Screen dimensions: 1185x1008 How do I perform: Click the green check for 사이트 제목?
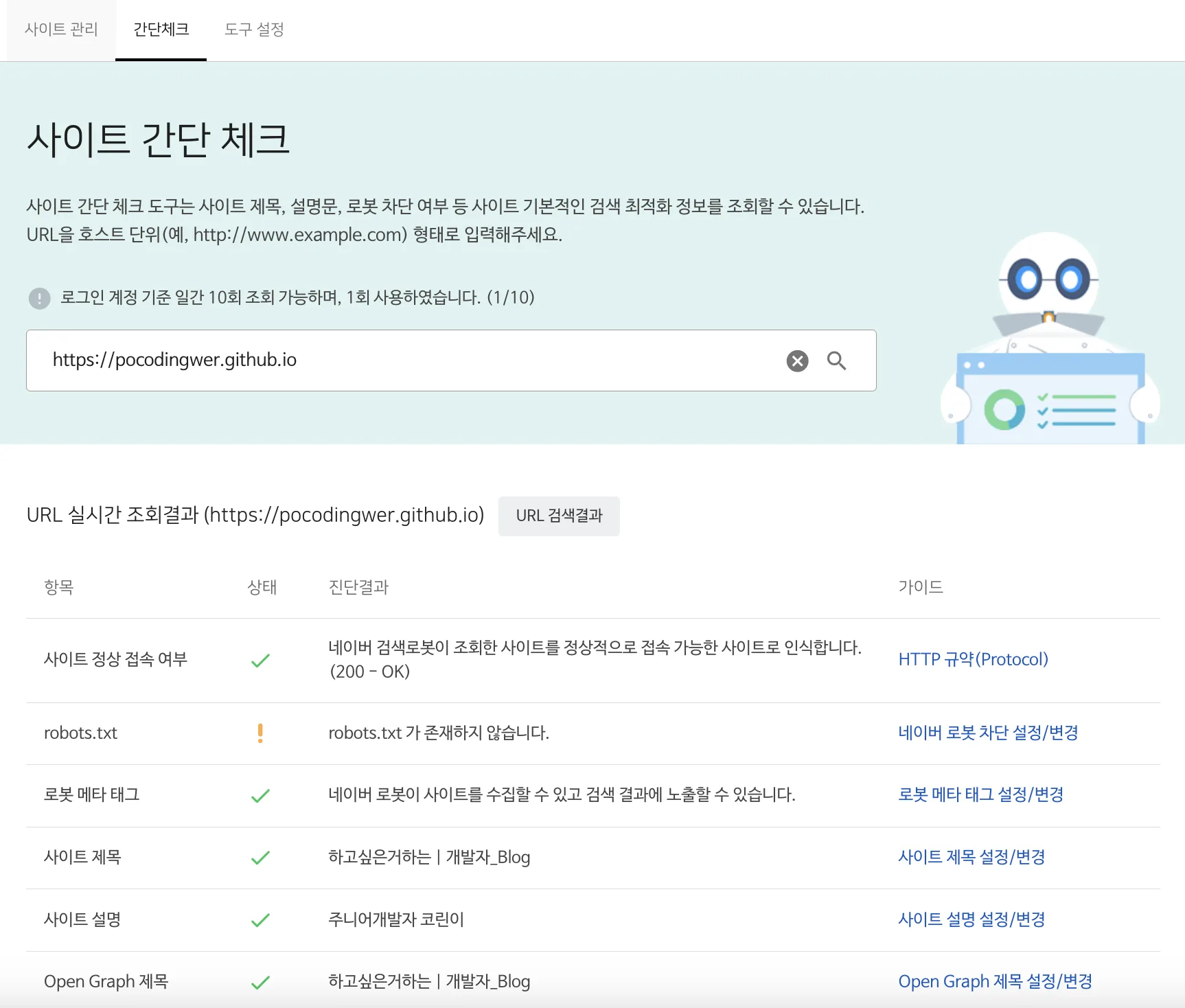260,858
